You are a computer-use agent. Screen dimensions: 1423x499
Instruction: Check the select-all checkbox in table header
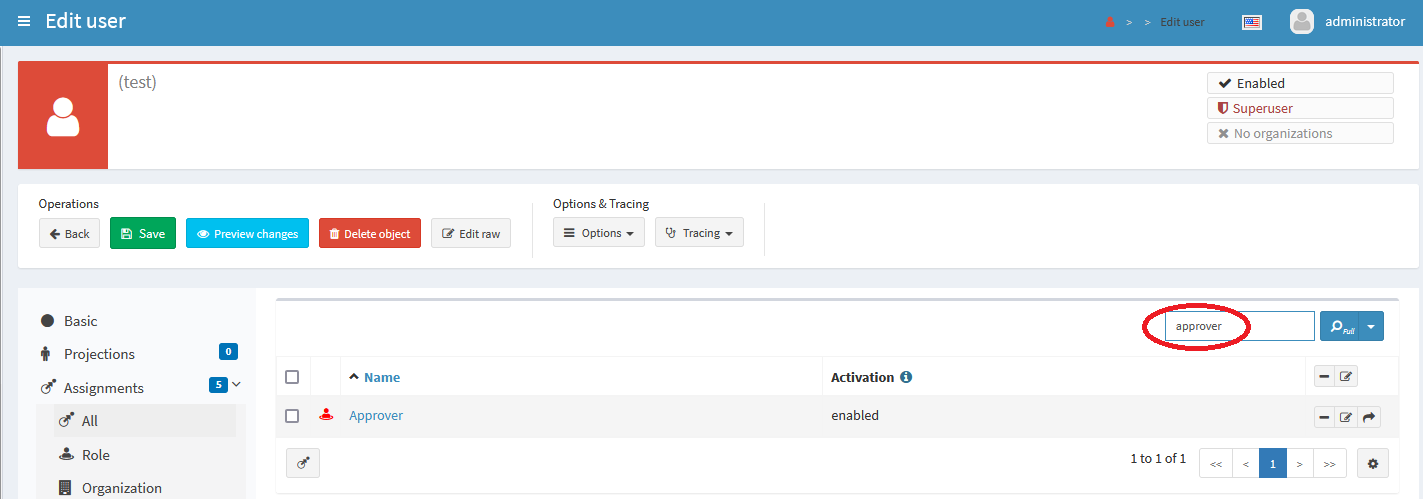pyautogui.click(x=292, y=377)
